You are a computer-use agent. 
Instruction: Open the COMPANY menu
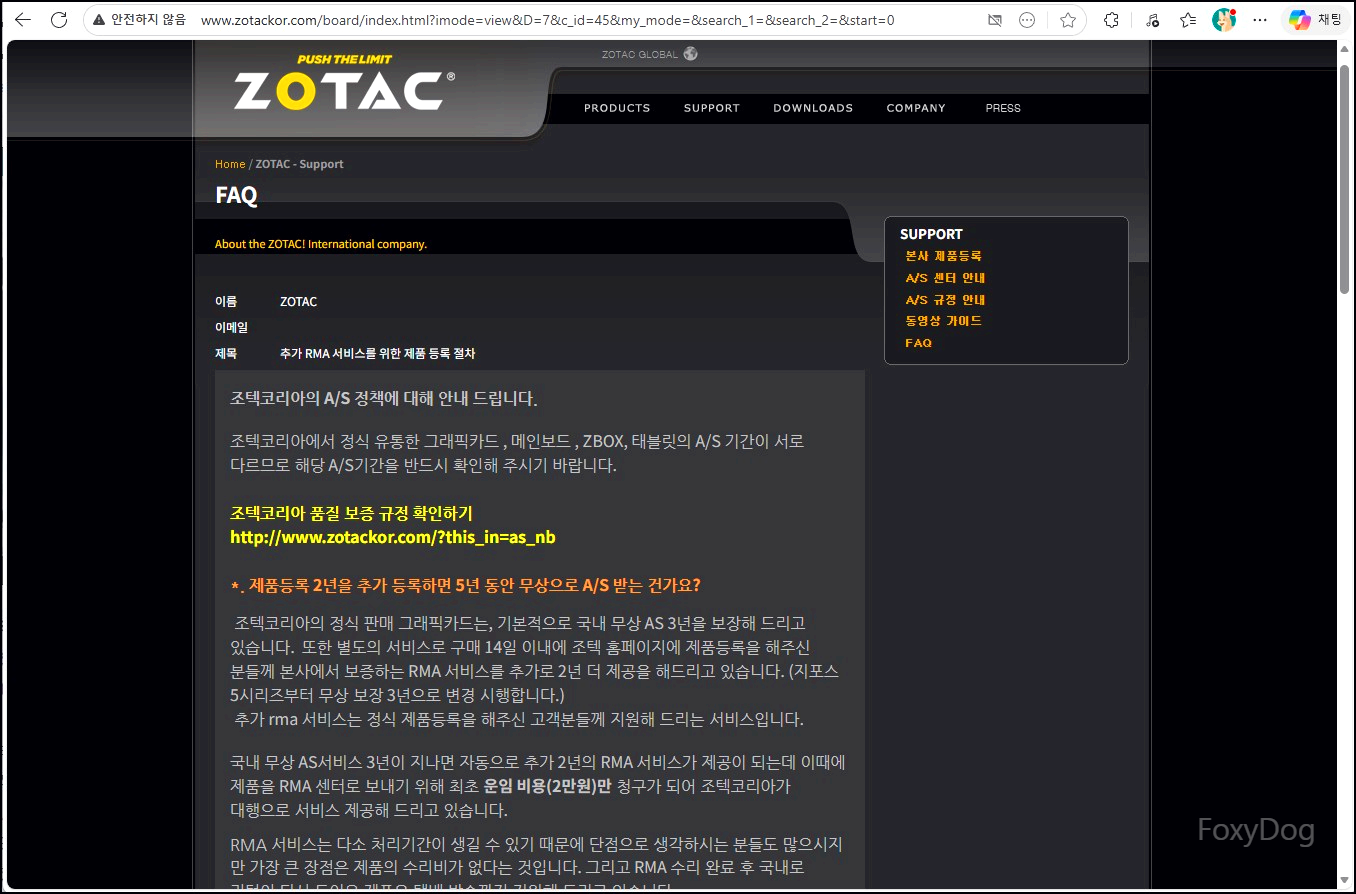pos(916,108)
